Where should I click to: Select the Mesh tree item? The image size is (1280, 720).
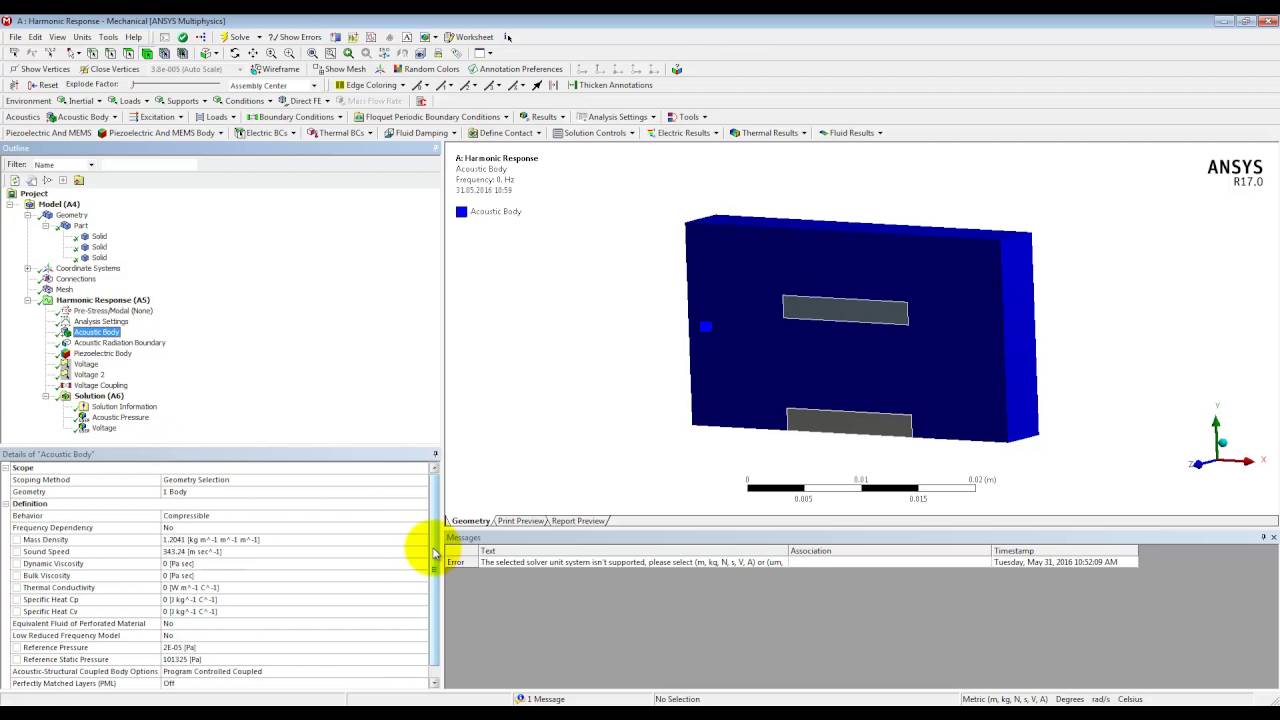[x=64, y=289]
